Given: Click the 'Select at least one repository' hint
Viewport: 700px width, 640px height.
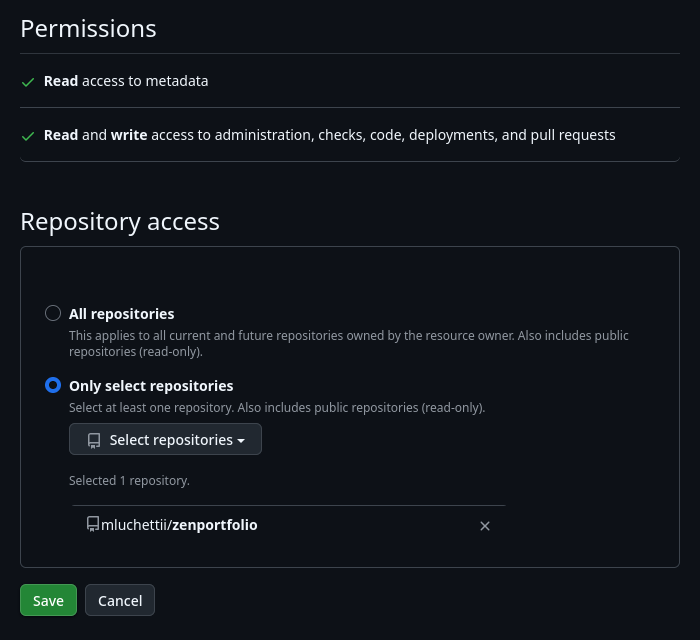Looking at the screenshot, I should [x=276, y=408].
